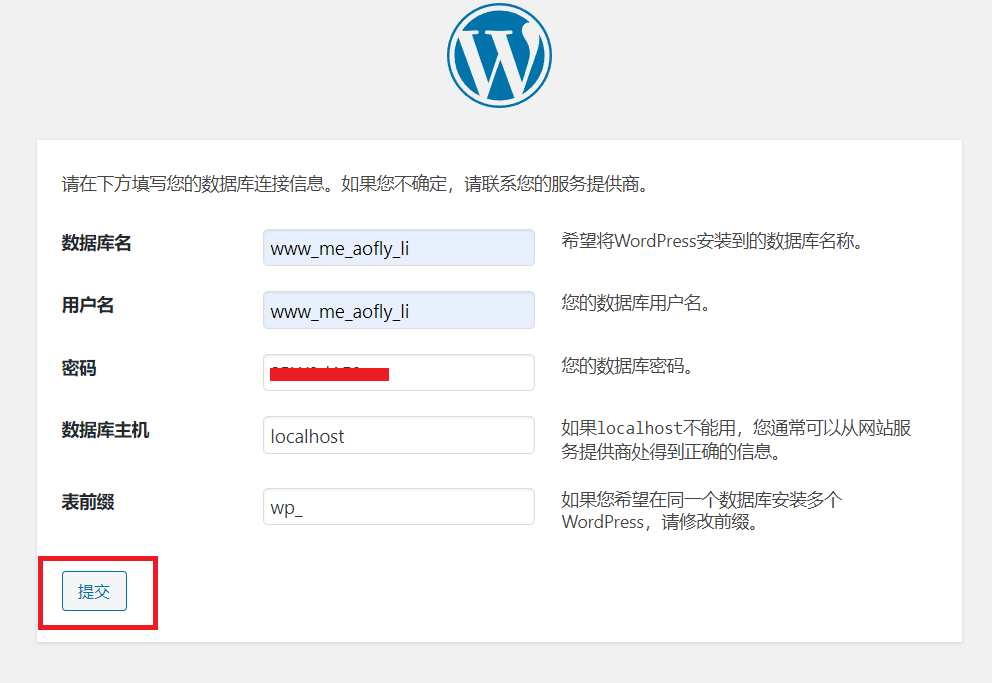Click description 希望将WordPress安装到的数据库名称。

click(712, 241)
